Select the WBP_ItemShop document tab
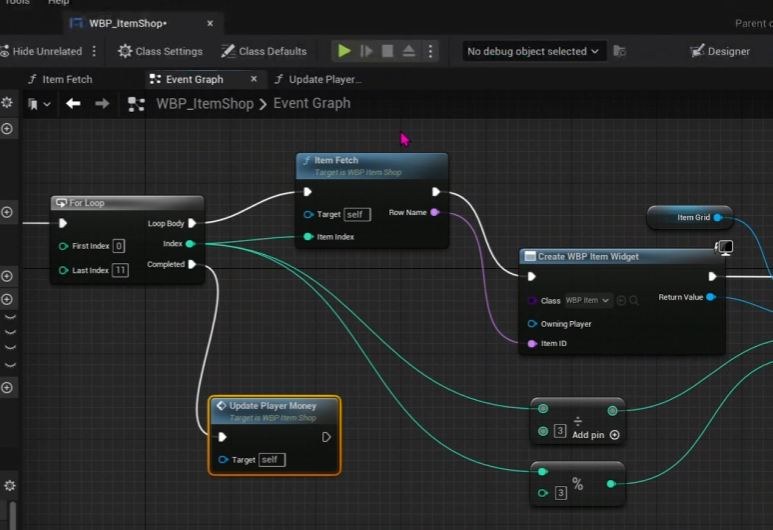773x530 pixels. tap(128, 23)
